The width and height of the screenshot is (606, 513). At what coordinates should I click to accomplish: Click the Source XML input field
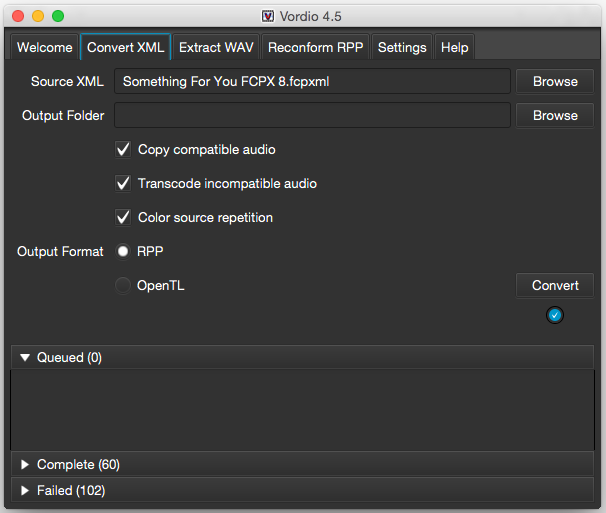tap(312, 81)
